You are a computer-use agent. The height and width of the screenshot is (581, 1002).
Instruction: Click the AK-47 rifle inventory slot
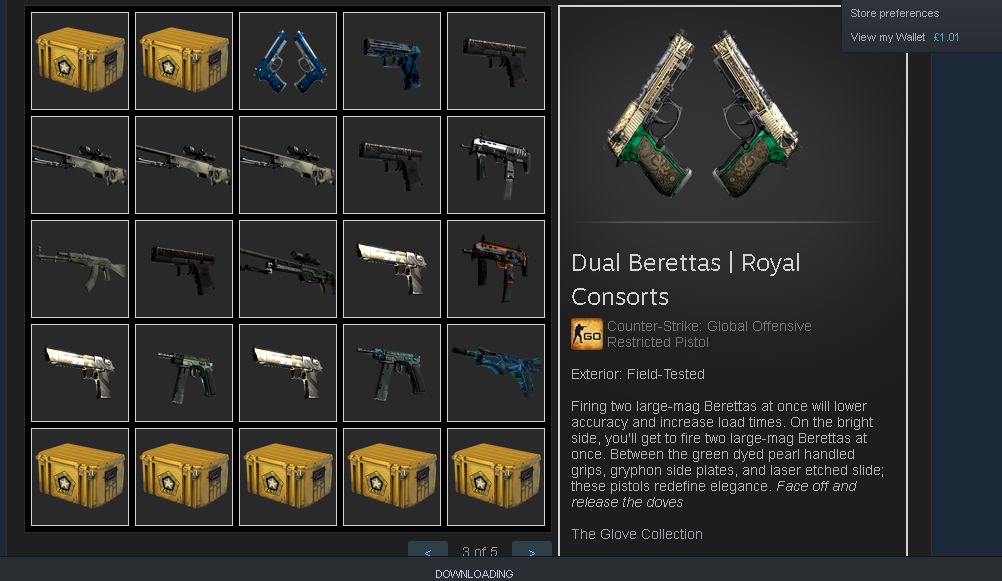80,269
